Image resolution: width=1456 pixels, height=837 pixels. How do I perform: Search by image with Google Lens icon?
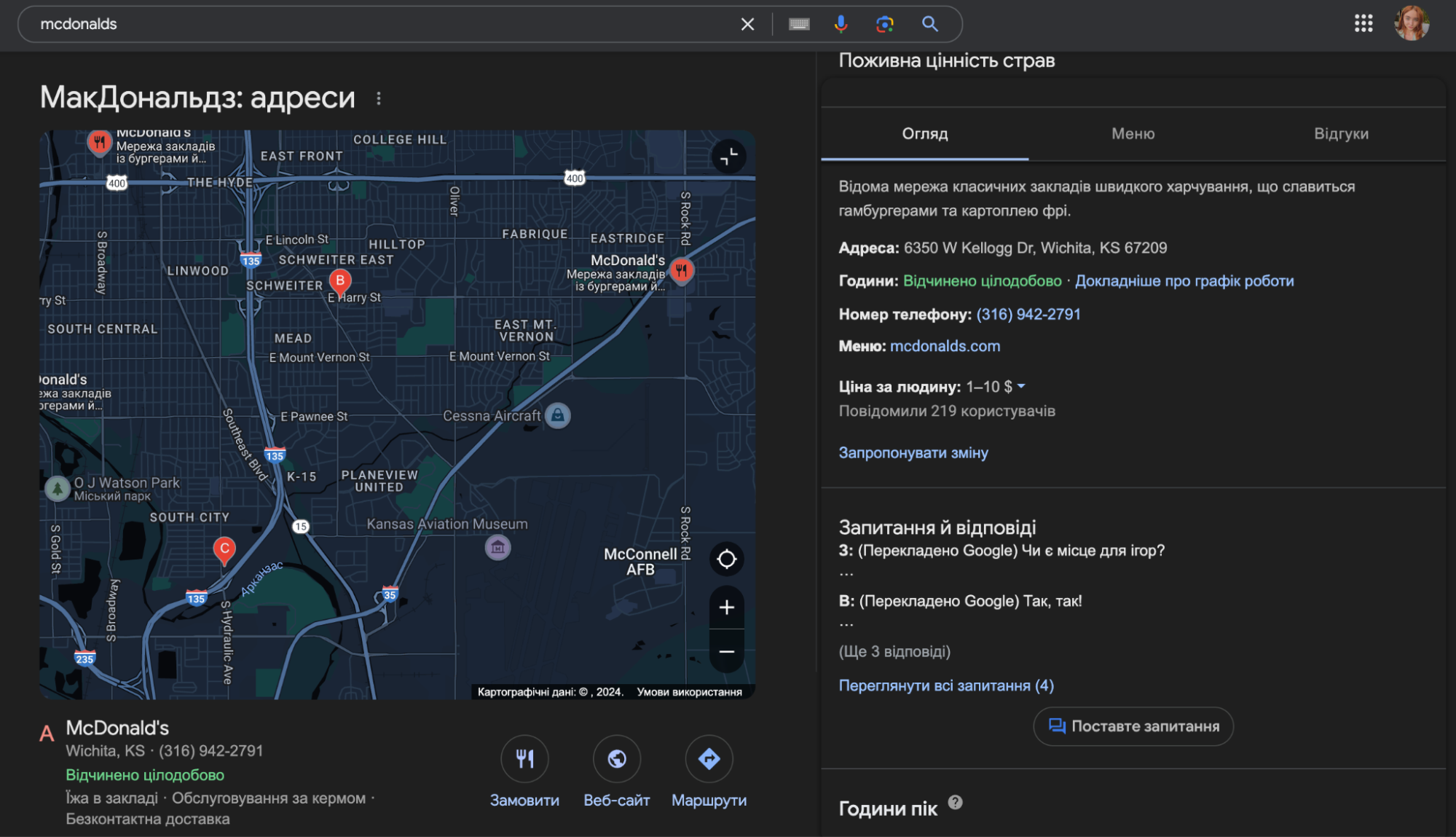coord(884,24)
